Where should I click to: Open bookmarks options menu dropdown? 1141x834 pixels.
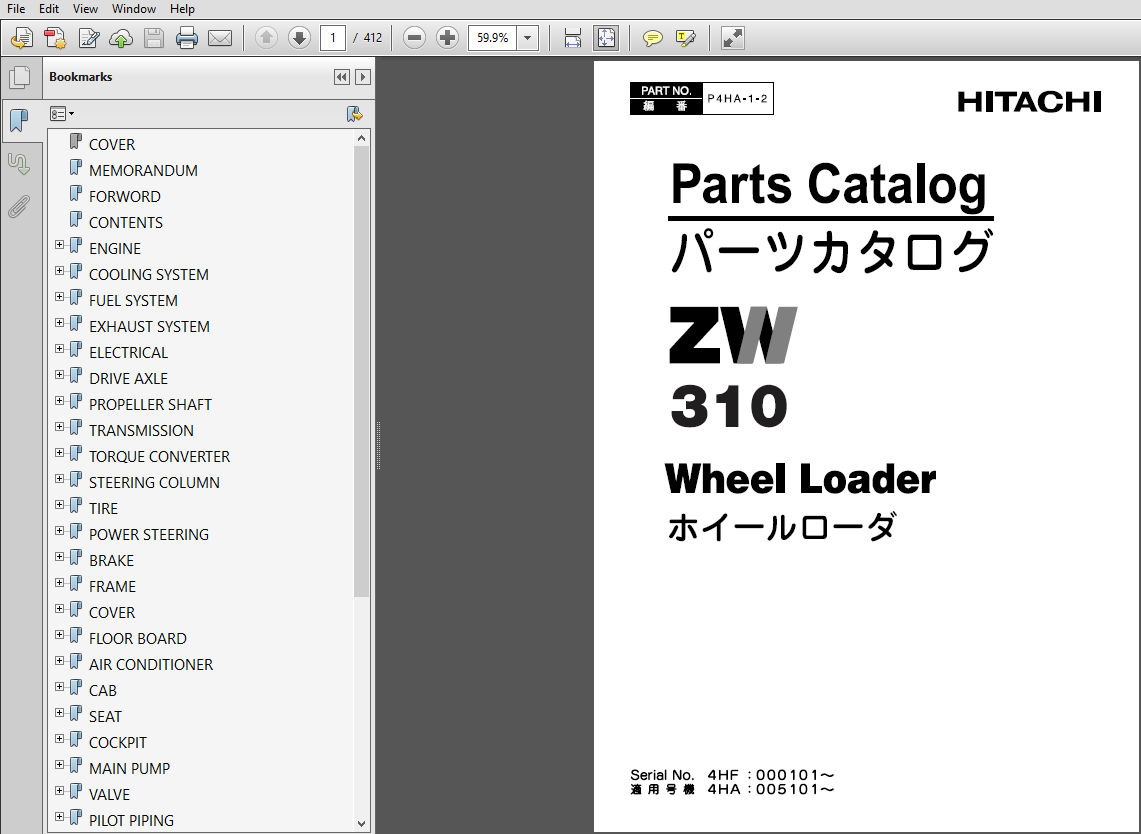(x=62, y=114)
